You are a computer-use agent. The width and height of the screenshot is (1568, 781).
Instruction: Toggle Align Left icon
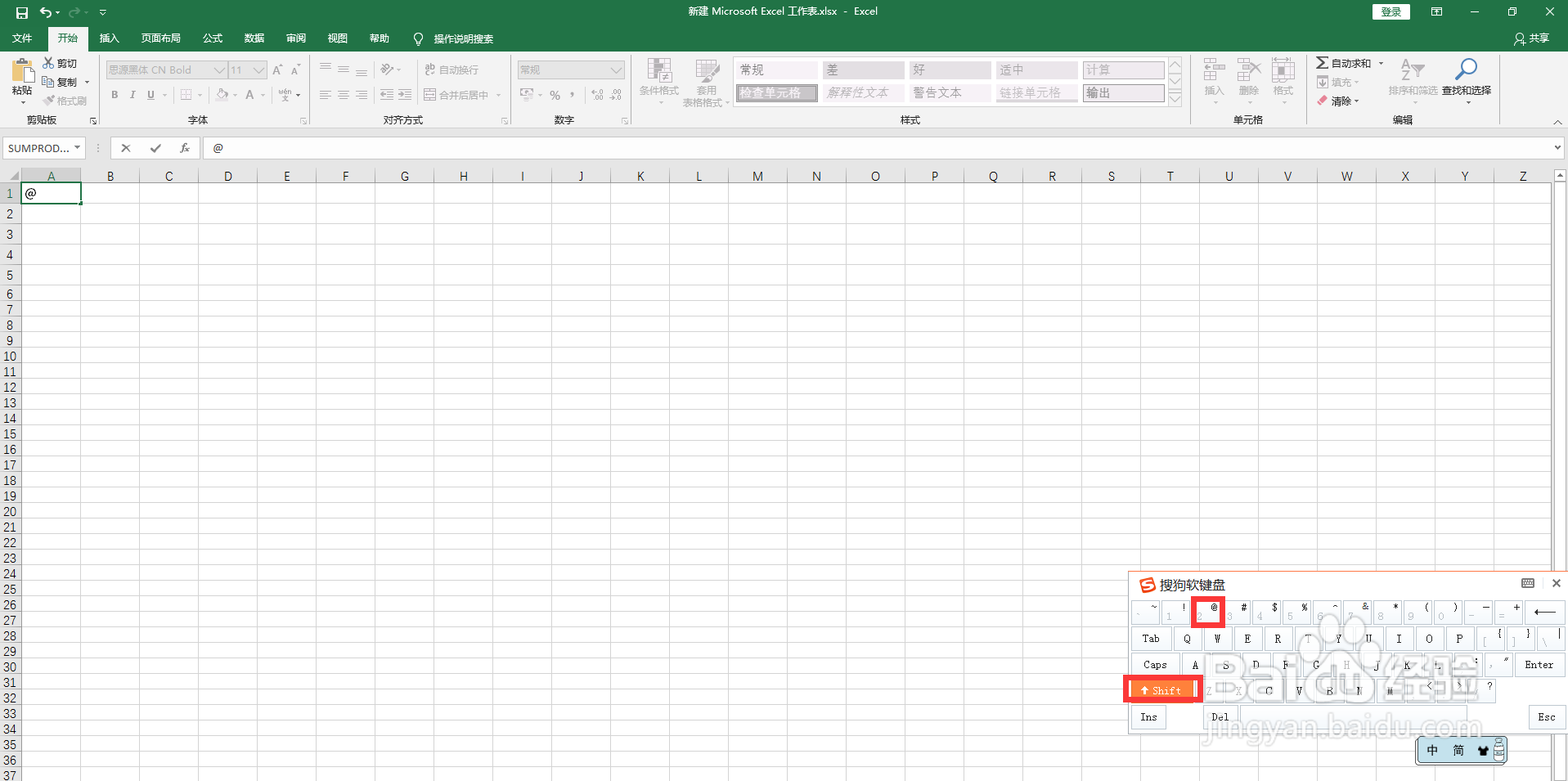pyautogui.click(x=326, y=95)
